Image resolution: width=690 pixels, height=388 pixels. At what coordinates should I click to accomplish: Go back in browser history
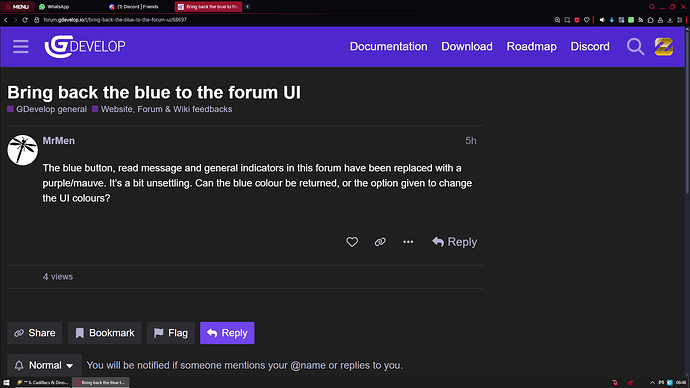[6, 20]
